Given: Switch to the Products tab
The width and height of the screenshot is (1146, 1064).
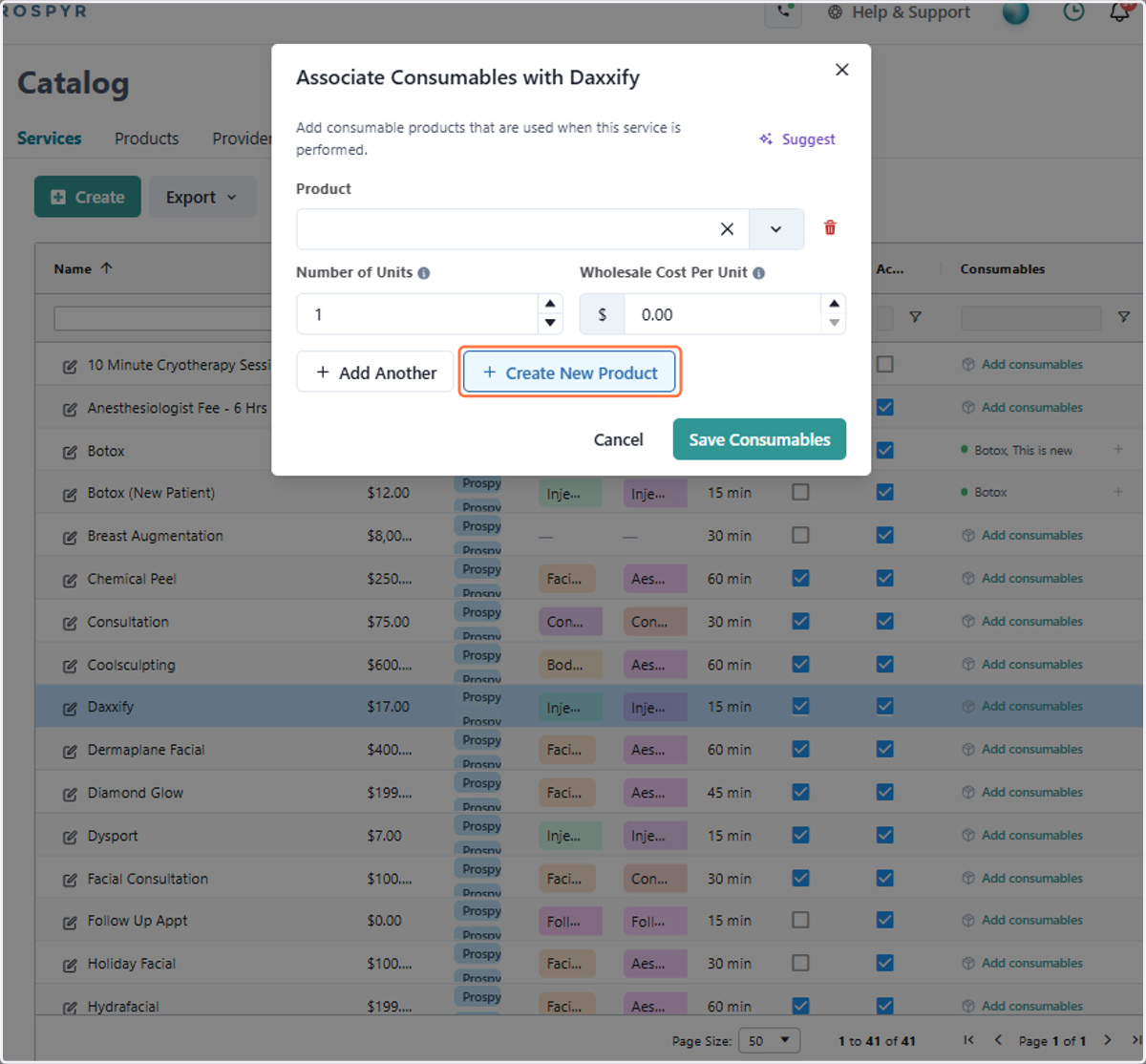Looking at the screenshot, I should 146,138.
